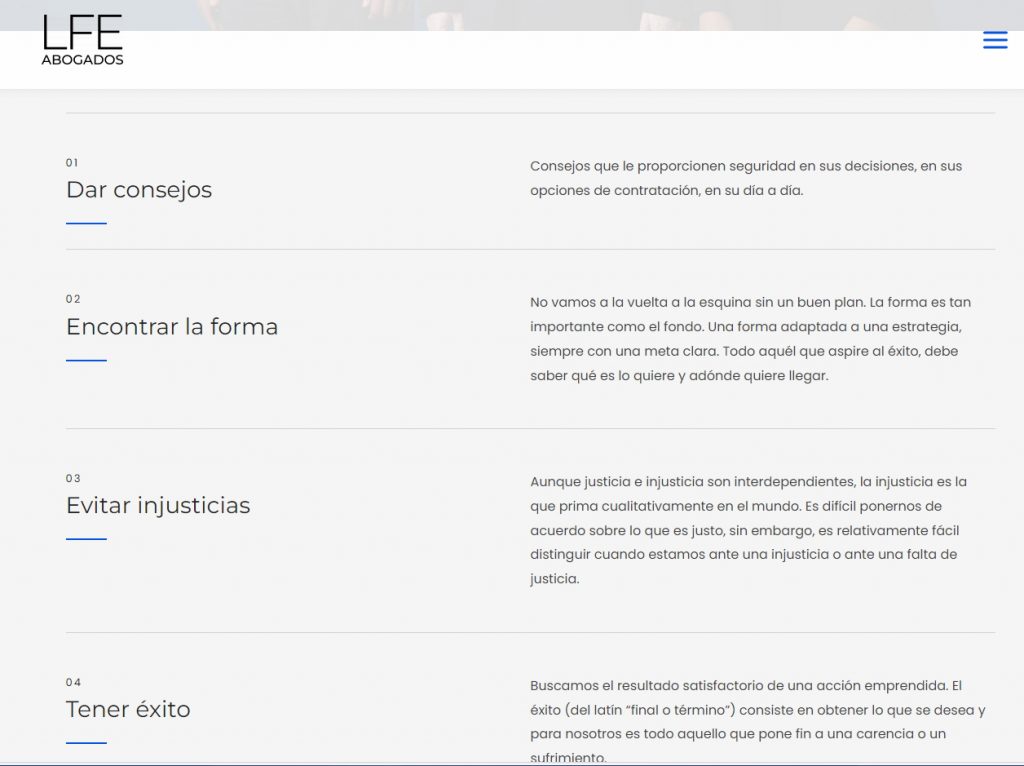Select the "Encontrar la forma" heading
The width and height of the screenshot is (1024, 766).
click(x=172, y=327)
